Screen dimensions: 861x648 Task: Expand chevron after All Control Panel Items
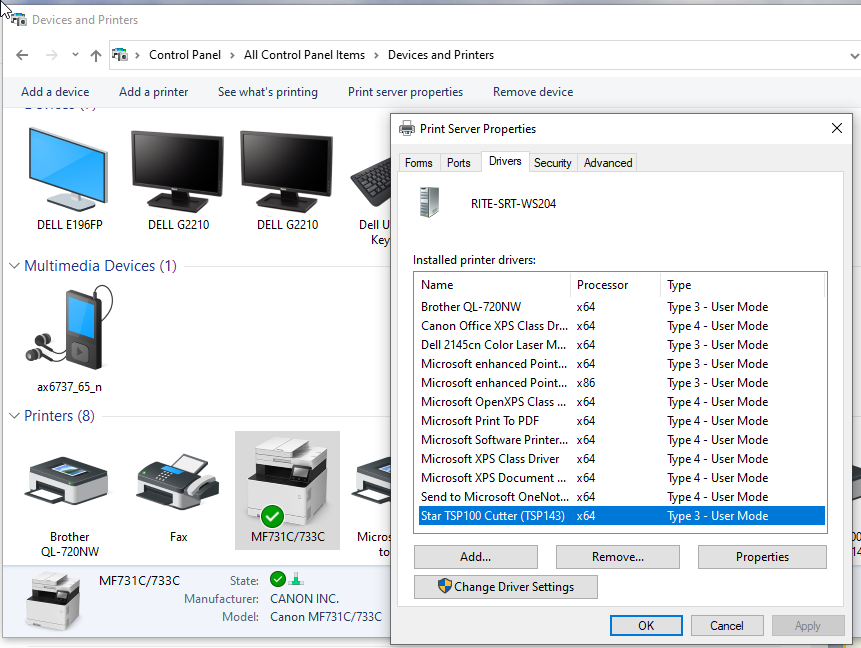pyautogui.click(x=376, y=55)
